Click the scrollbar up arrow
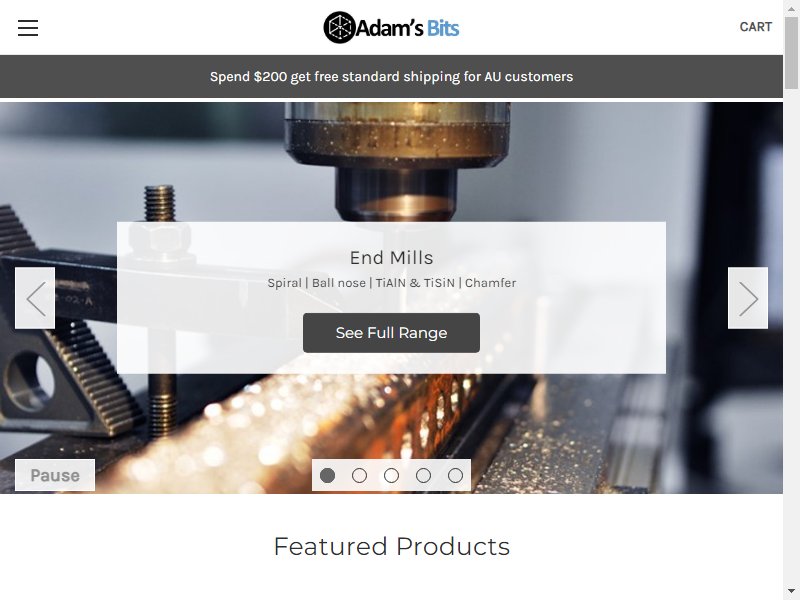 791,8
